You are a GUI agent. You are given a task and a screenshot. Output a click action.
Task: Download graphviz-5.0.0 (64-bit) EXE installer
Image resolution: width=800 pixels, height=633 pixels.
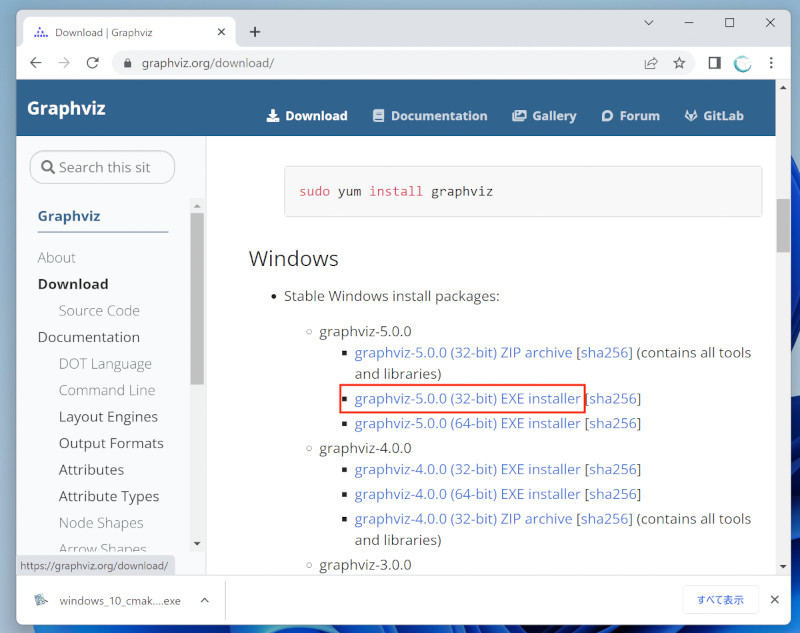467,423
